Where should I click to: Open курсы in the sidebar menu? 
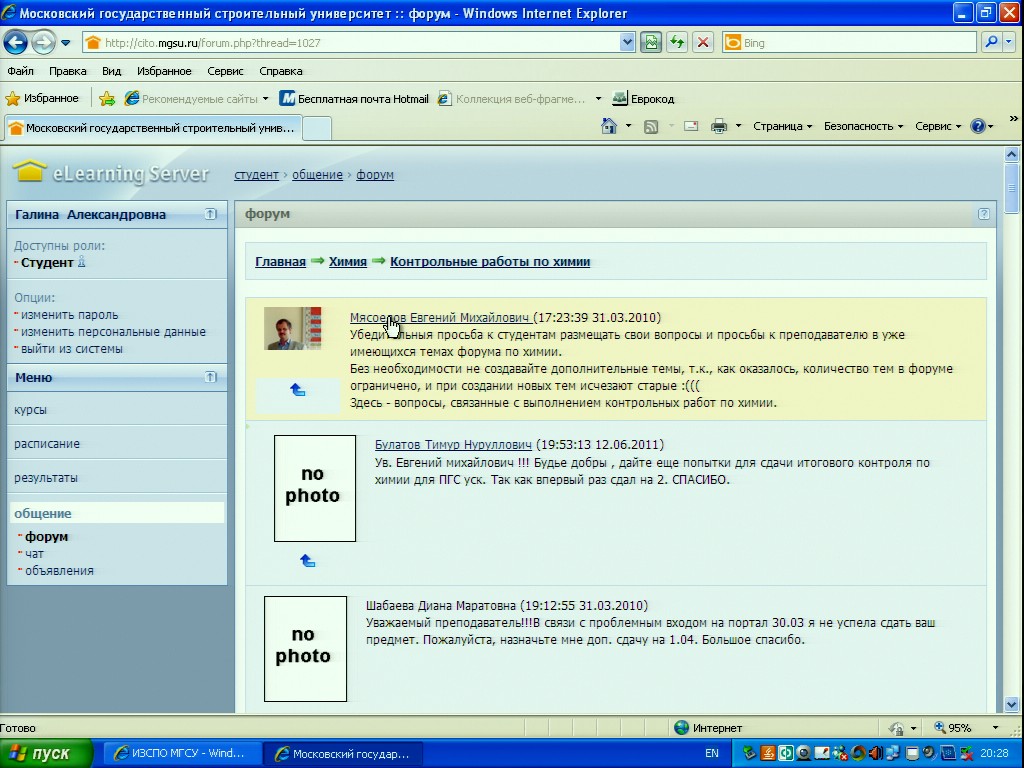pyautogui.click(x=30, y=410)
